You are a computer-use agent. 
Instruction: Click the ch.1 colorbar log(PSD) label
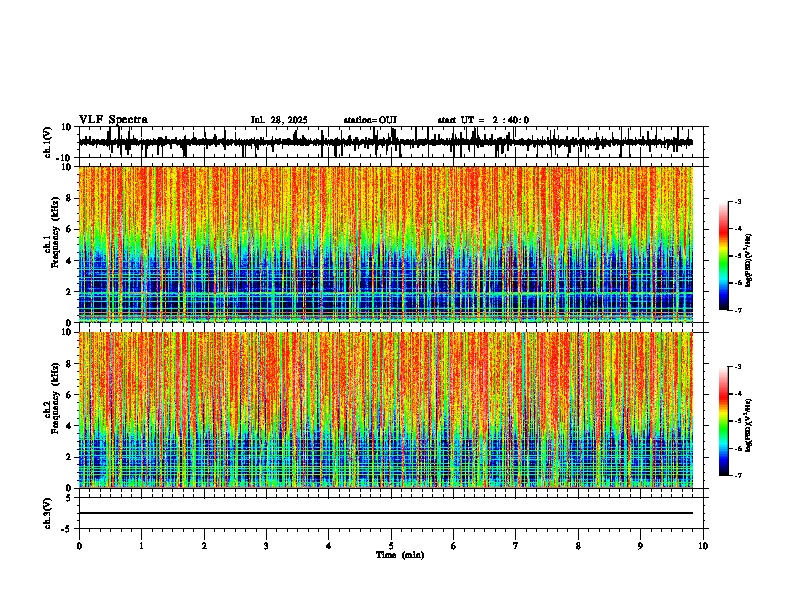[748, 260]
